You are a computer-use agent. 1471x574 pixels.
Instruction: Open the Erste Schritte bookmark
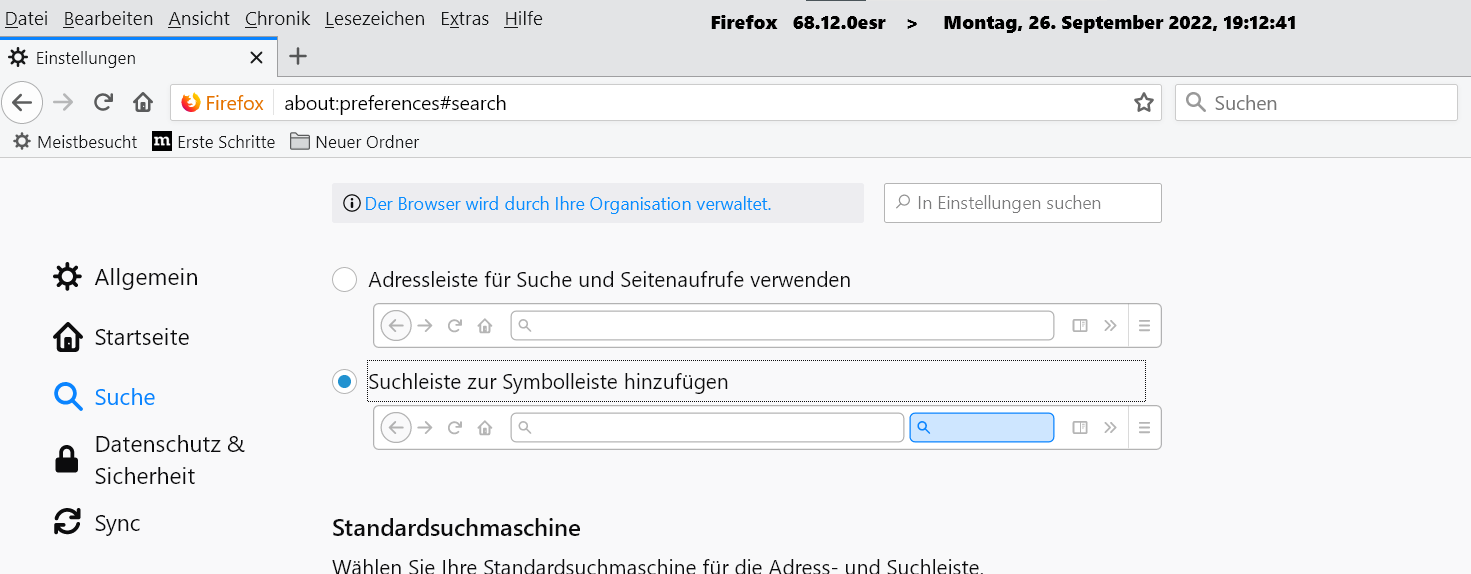[214, 142]
